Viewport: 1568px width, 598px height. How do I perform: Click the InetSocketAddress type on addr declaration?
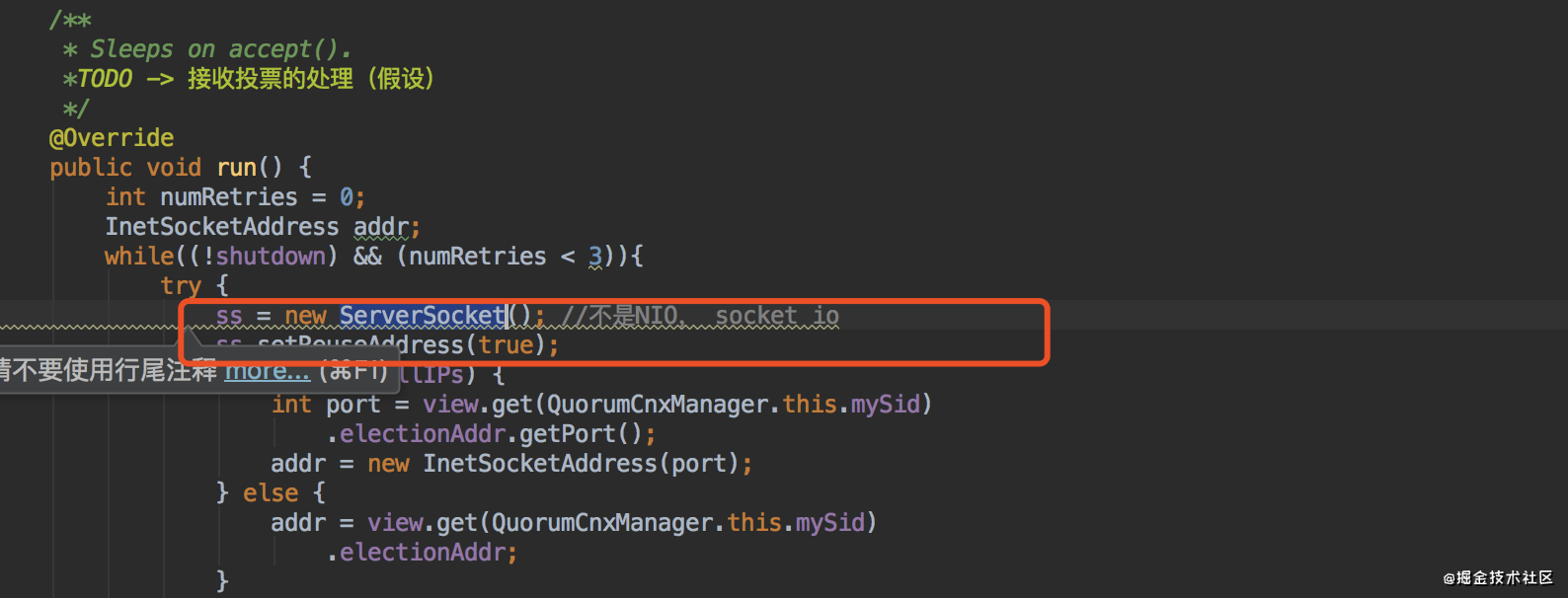221,227
